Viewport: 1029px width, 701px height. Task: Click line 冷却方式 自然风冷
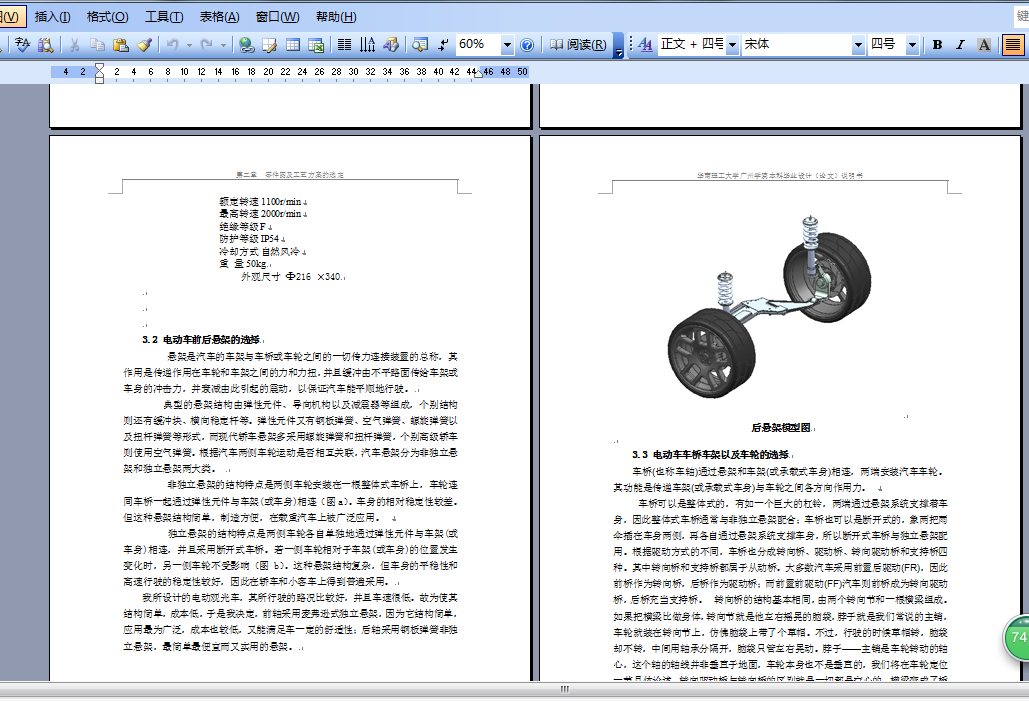(261, 251)
